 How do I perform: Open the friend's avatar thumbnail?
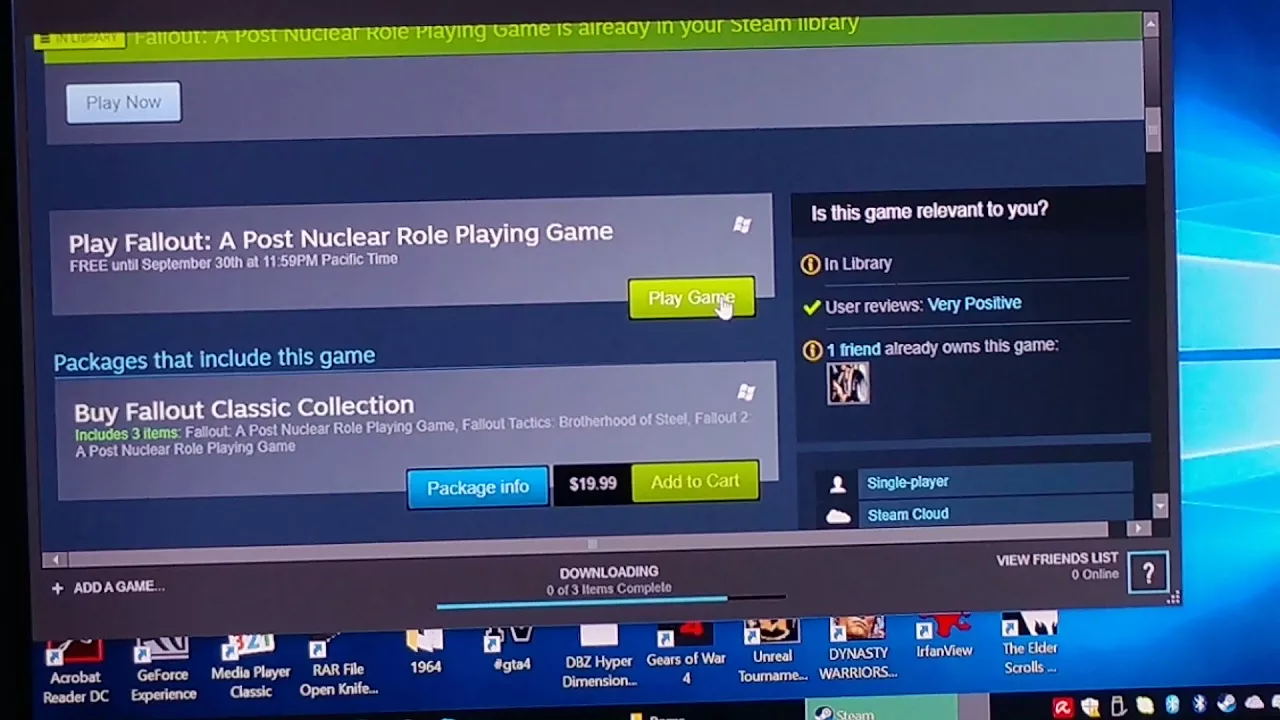(848, 383)
